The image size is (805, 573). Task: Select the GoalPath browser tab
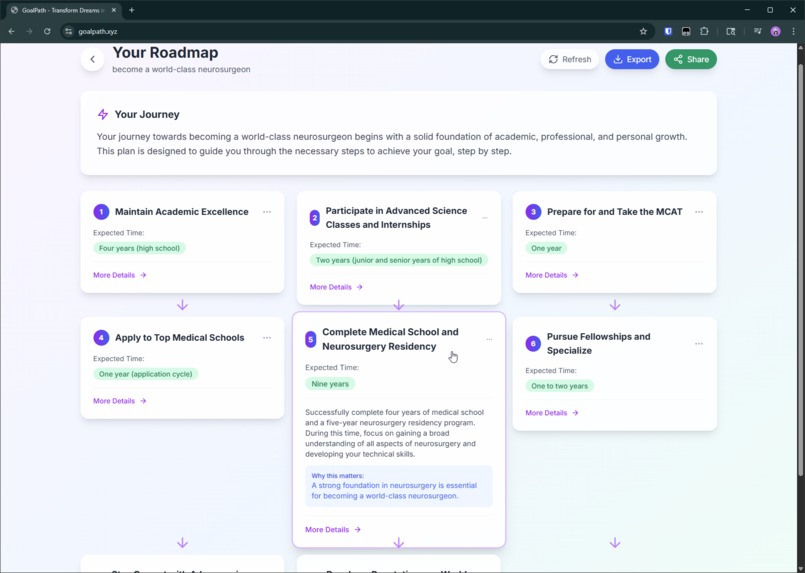(x=63, y=10)
